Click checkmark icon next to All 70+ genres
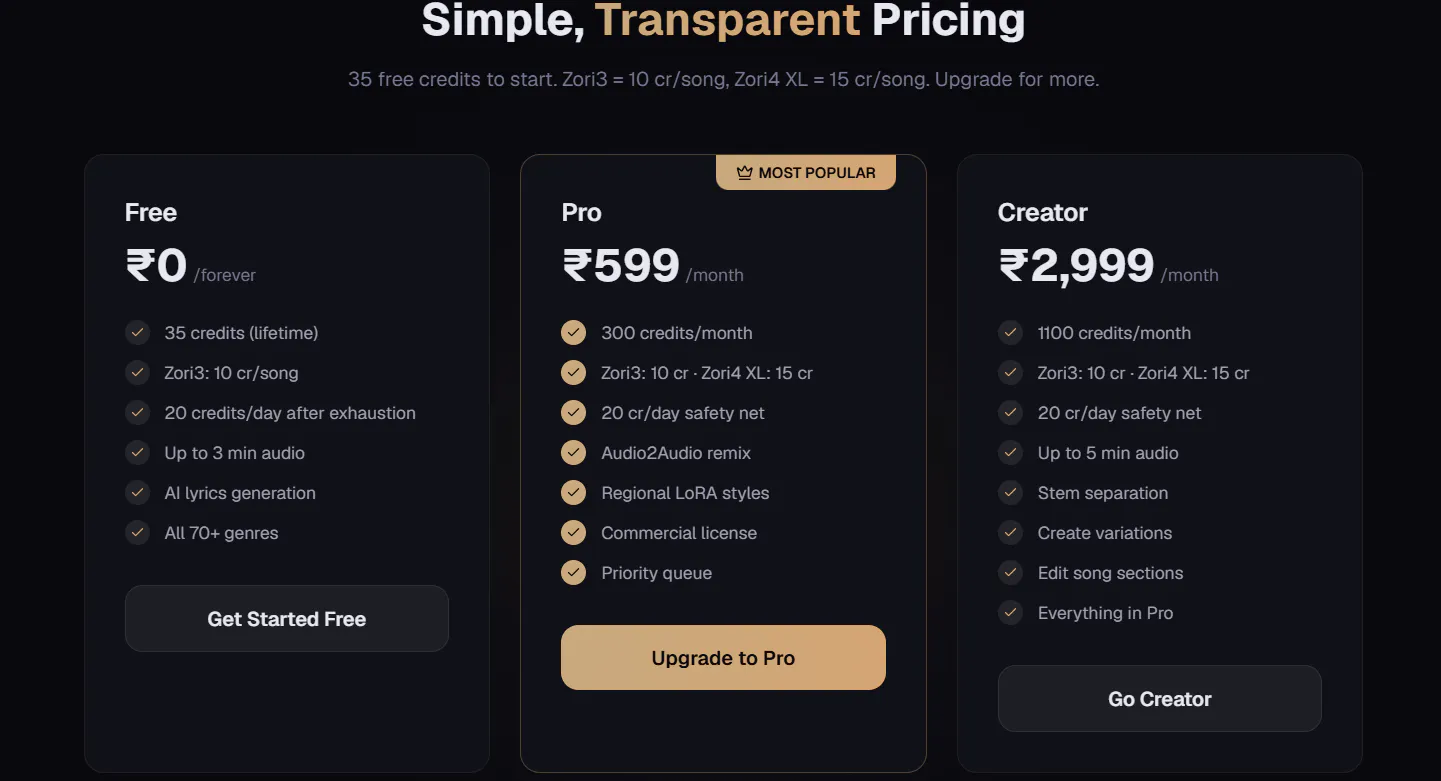The image size is (1441, 781). [137, 533]
